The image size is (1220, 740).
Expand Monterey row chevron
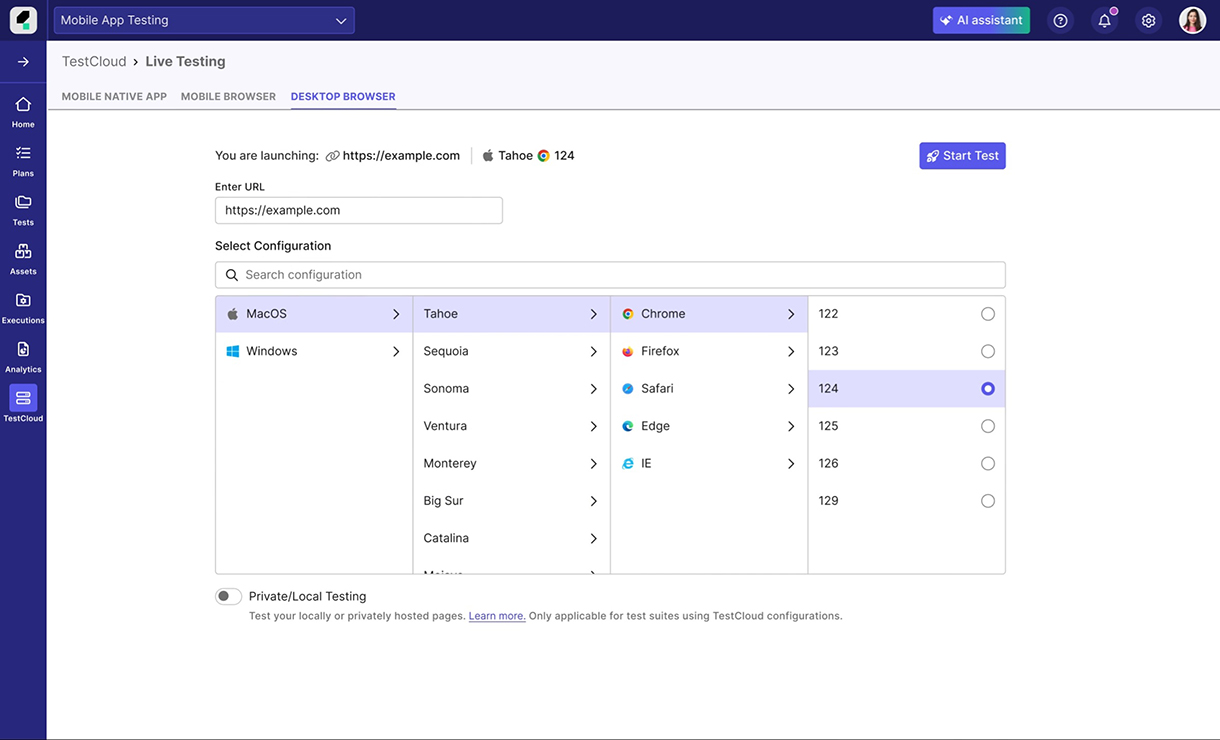click(593, 464)
